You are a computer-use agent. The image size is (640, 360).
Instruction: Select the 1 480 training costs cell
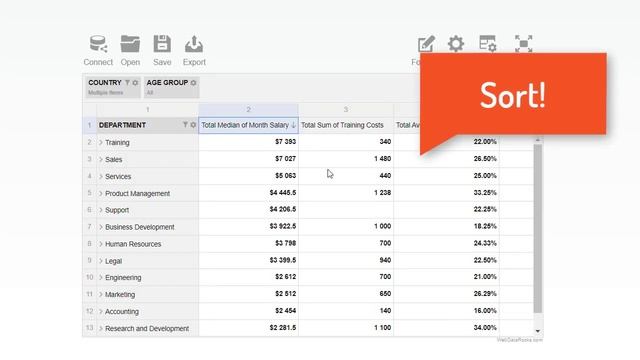point(346,159)
